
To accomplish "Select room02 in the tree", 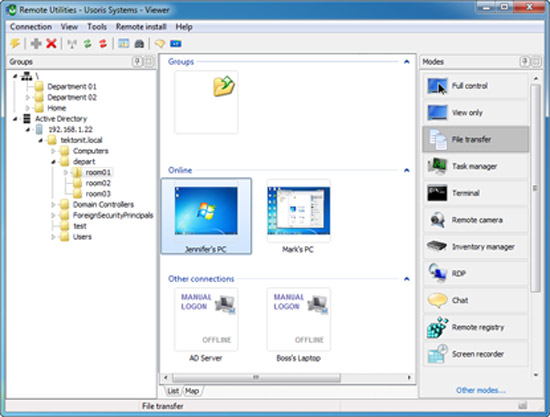I will pyautogui.click(x=98, y=183).
